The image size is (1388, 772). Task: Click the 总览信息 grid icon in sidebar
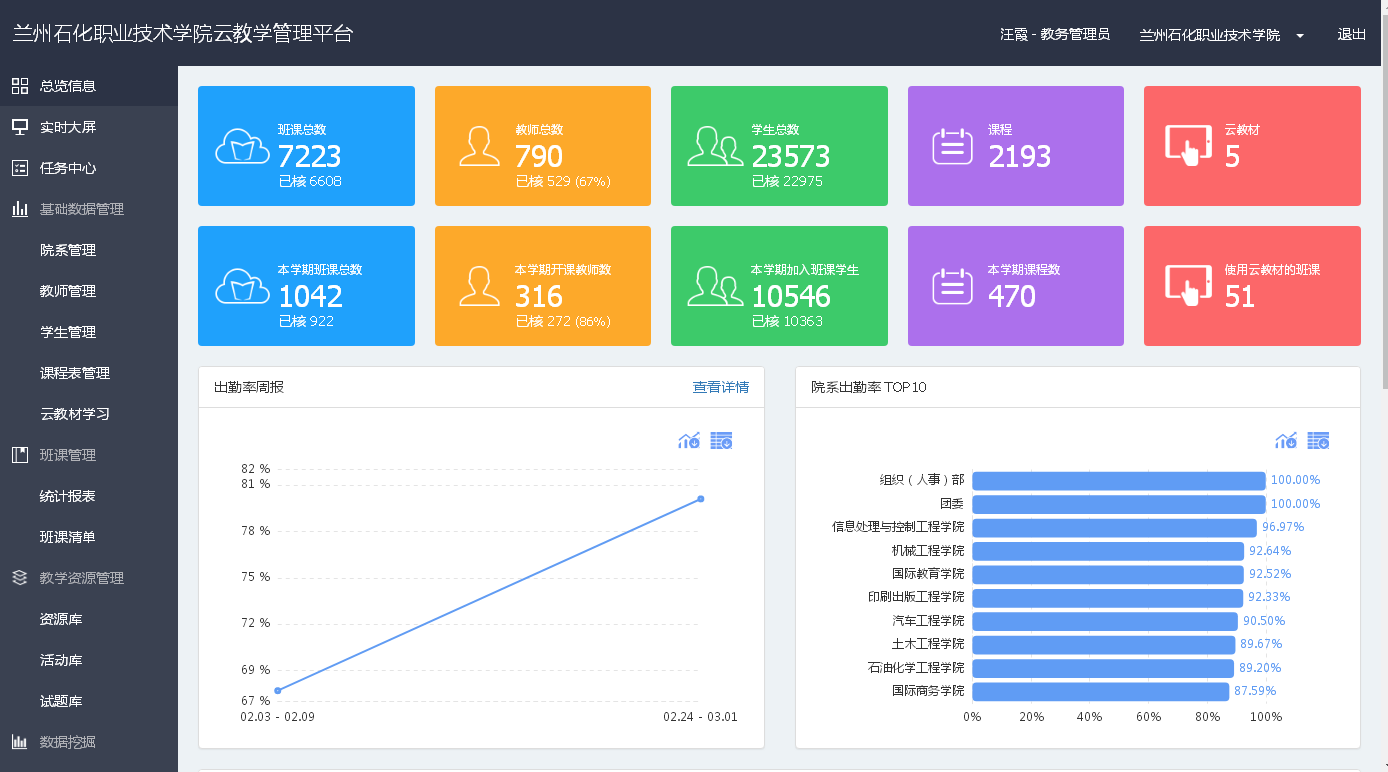pos(20,86)
